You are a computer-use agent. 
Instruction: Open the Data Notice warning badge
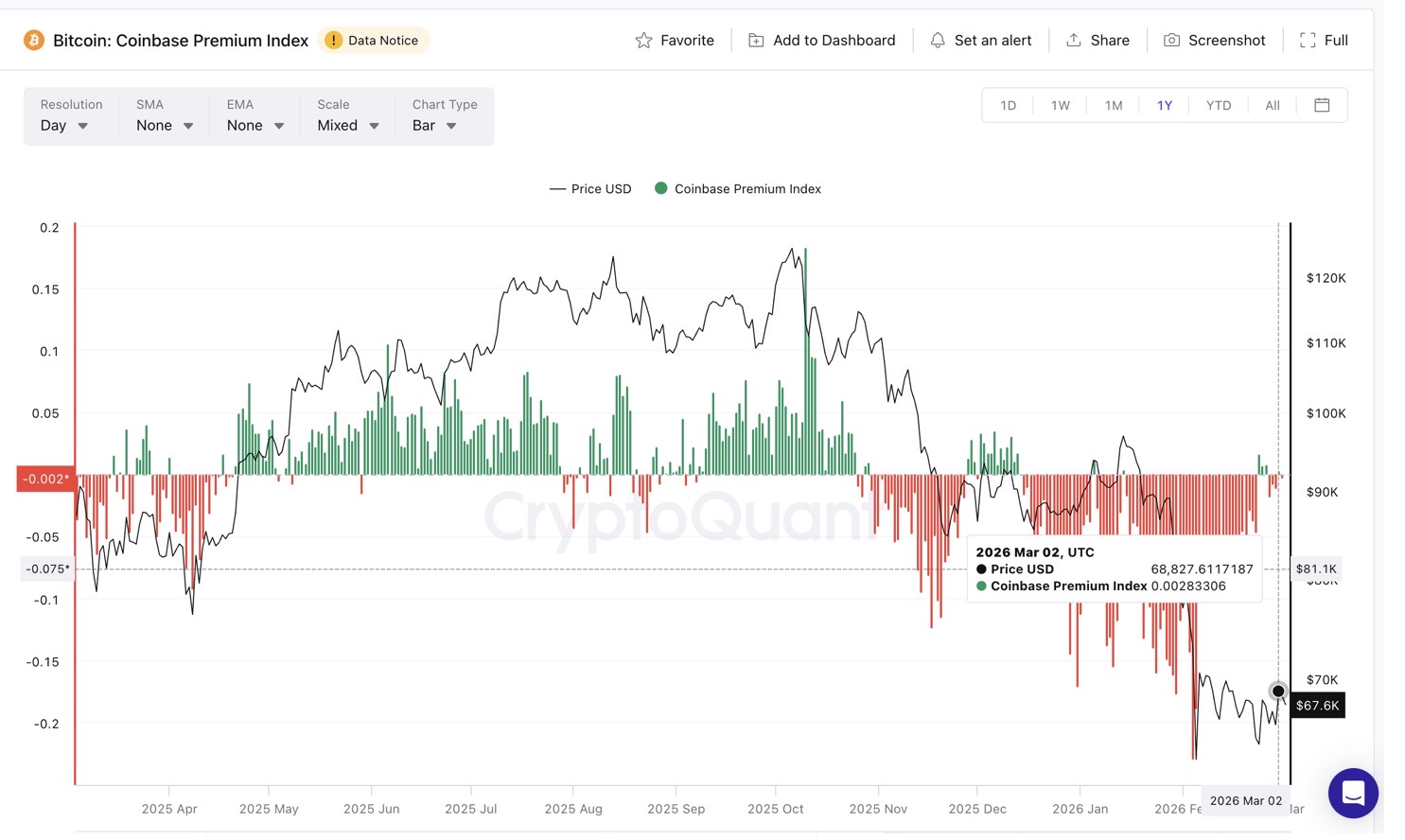(x=373, y=41)
